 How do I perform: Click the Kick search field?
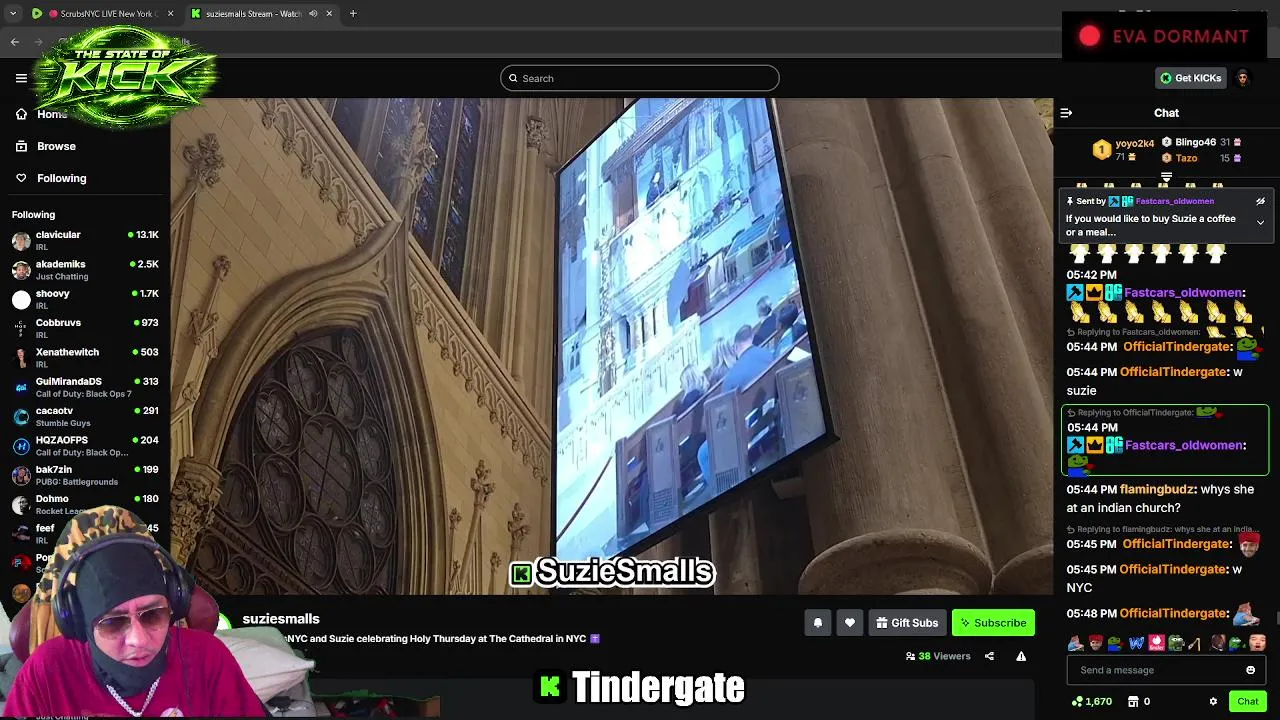[640, 78]
